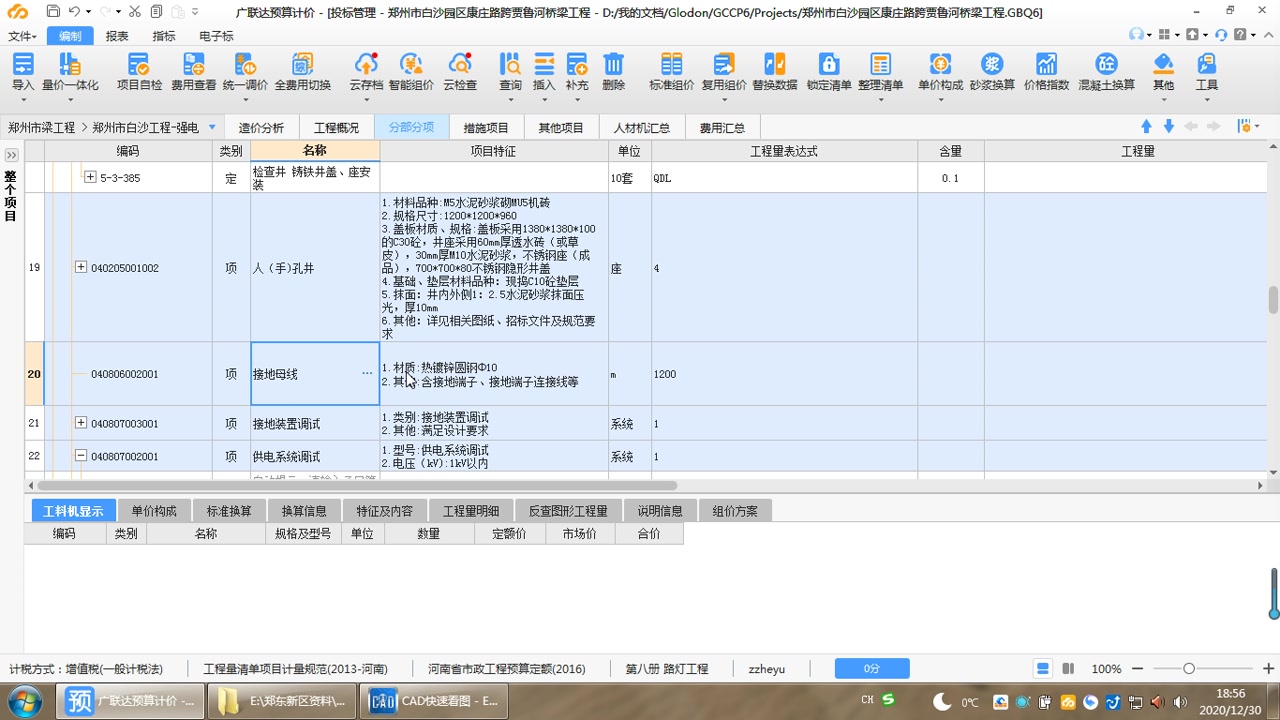Open project path dropdown arrow after 强电

pyautogui.click(x=212, y=127)
